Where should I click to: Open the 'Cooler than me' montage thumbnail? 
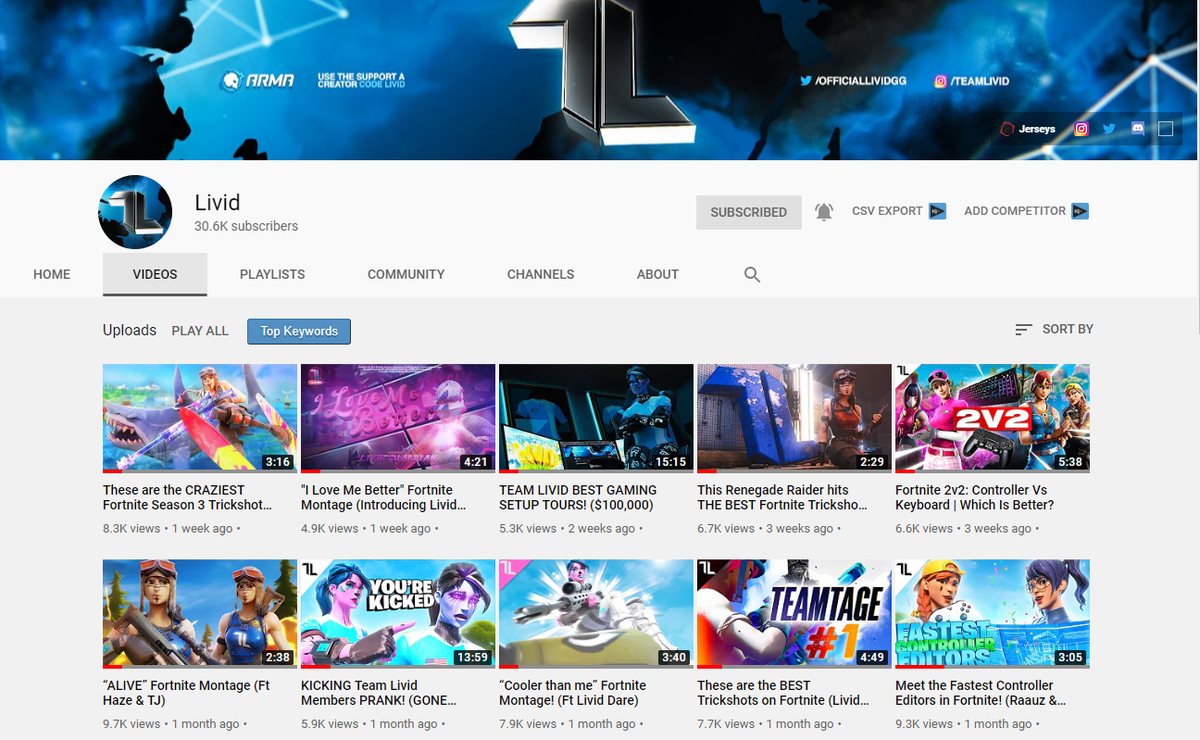coord(596,614)
